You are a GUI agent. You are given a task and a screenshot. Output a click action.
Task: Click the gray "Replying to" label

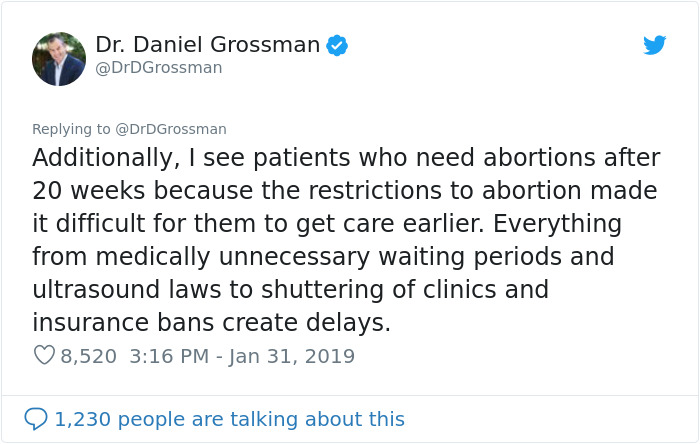click(x=69, y=129)
